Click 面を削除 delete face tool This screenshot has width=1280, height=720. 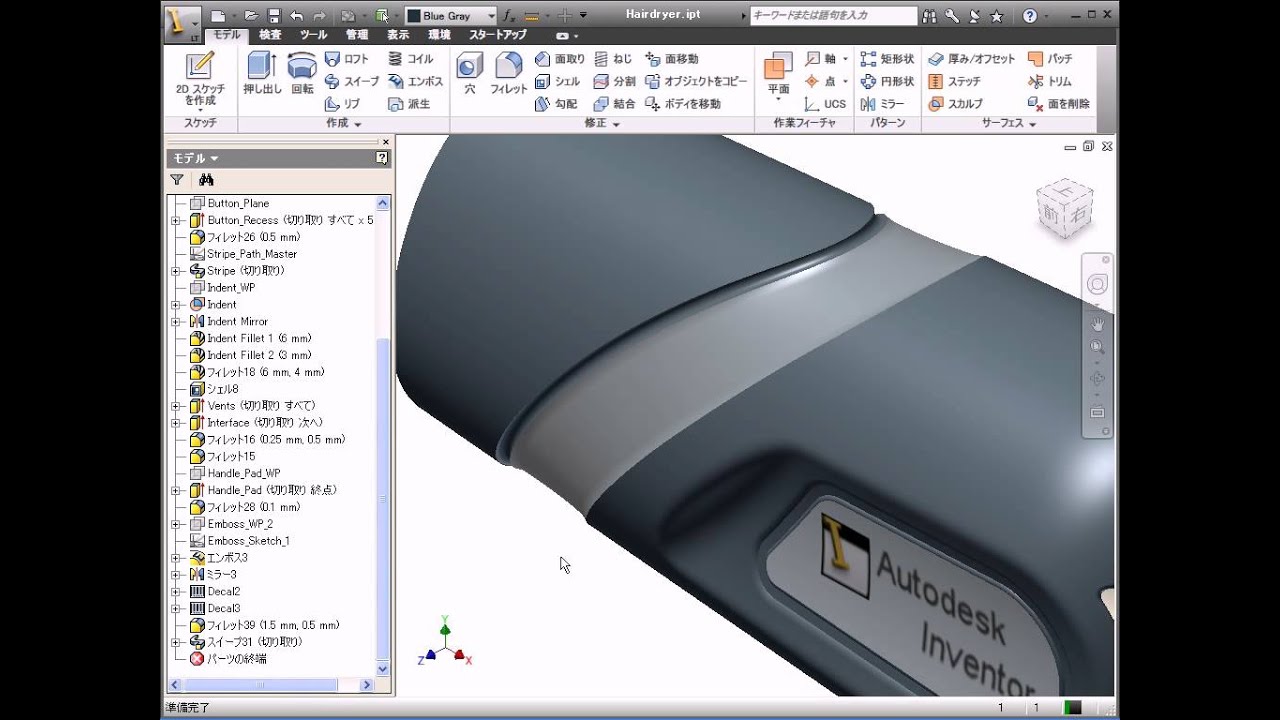[1058, 103]
